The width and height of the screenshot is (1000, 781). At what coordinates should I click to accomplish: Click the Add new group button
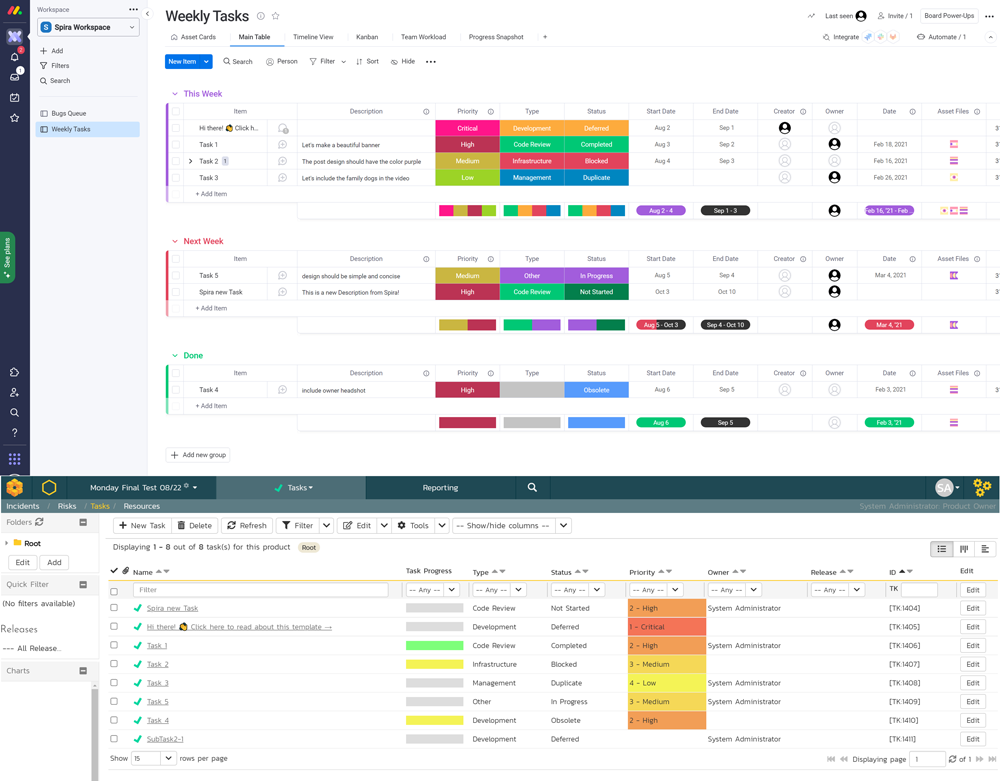click(198, 455)
